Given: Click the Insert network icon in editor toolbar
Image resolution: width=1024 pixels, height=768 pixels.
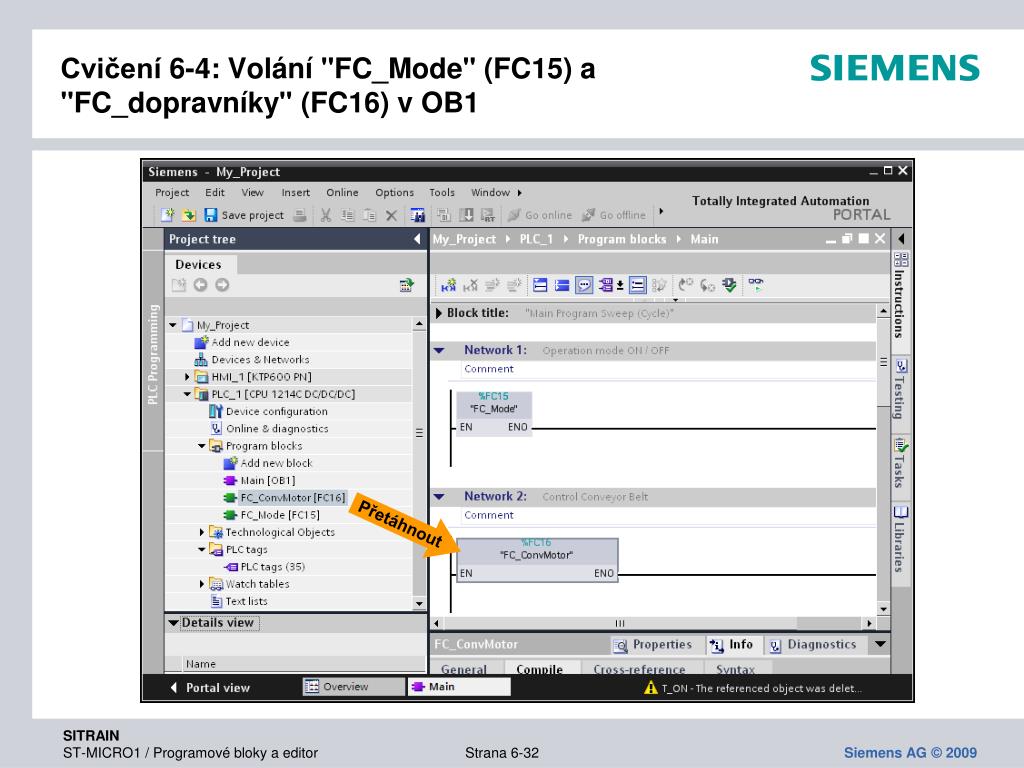Looking at the screenshot, I should click(x=449, y=285).
